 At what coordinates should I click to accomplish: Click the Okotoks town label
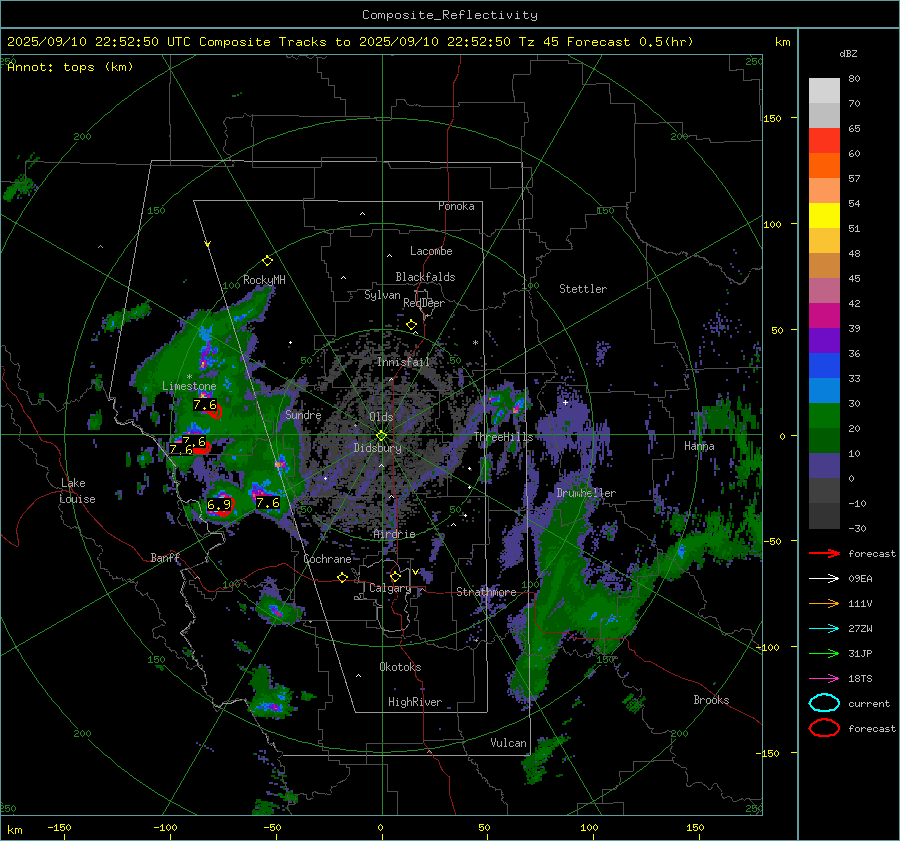point(400,667)
